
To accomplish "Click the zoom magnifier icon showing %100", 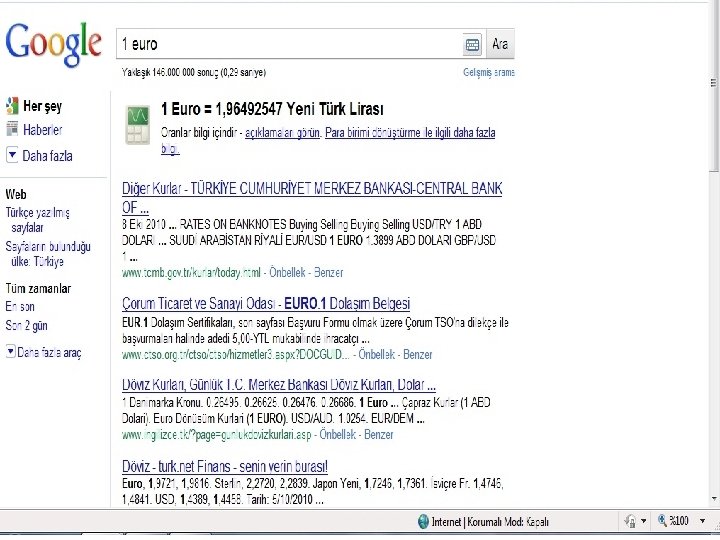I will (x=662, y=520).
